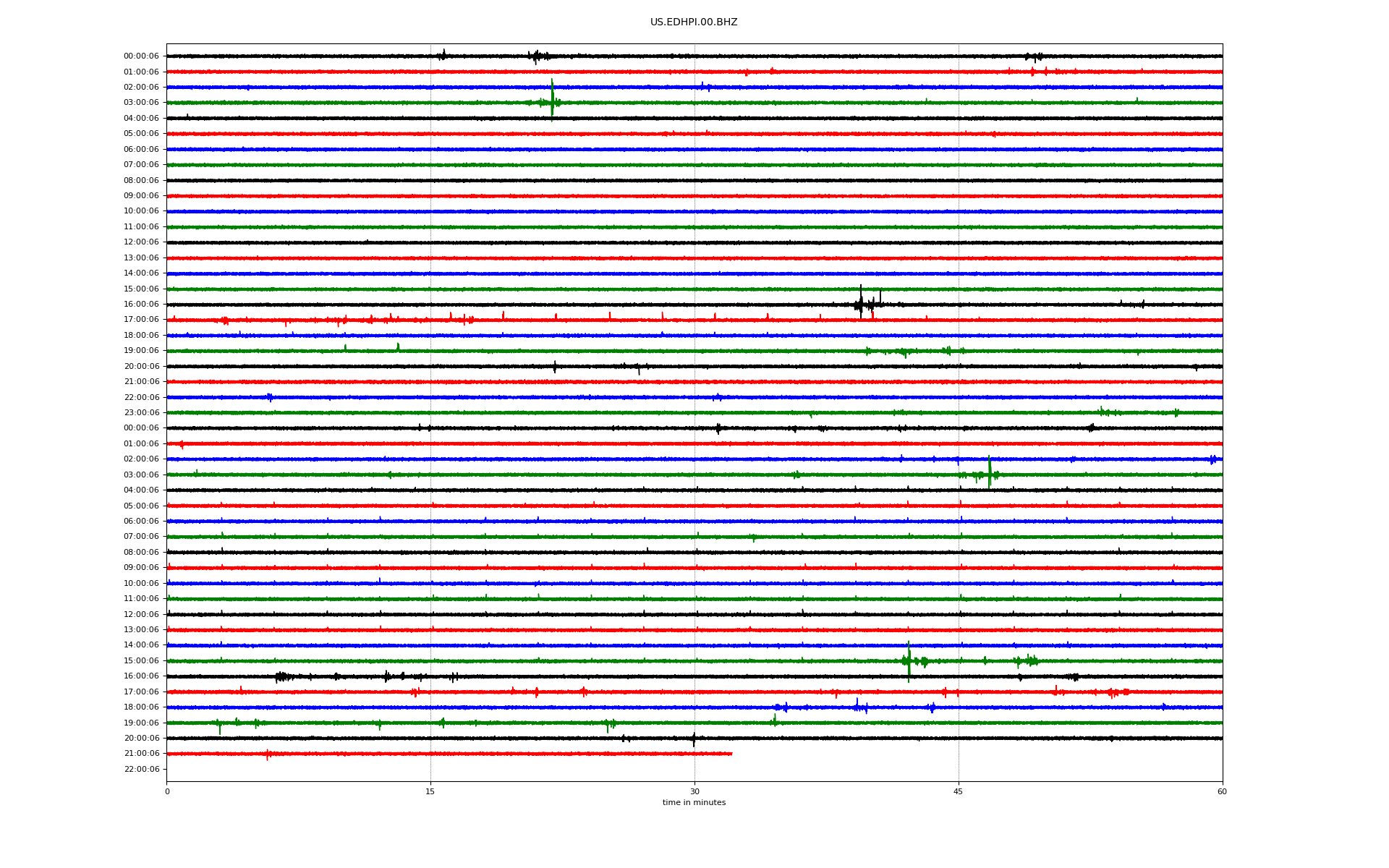Click the x-axis tick label 0
The width and height of the screenshot is (1389, 868).
tap(167, 791)
